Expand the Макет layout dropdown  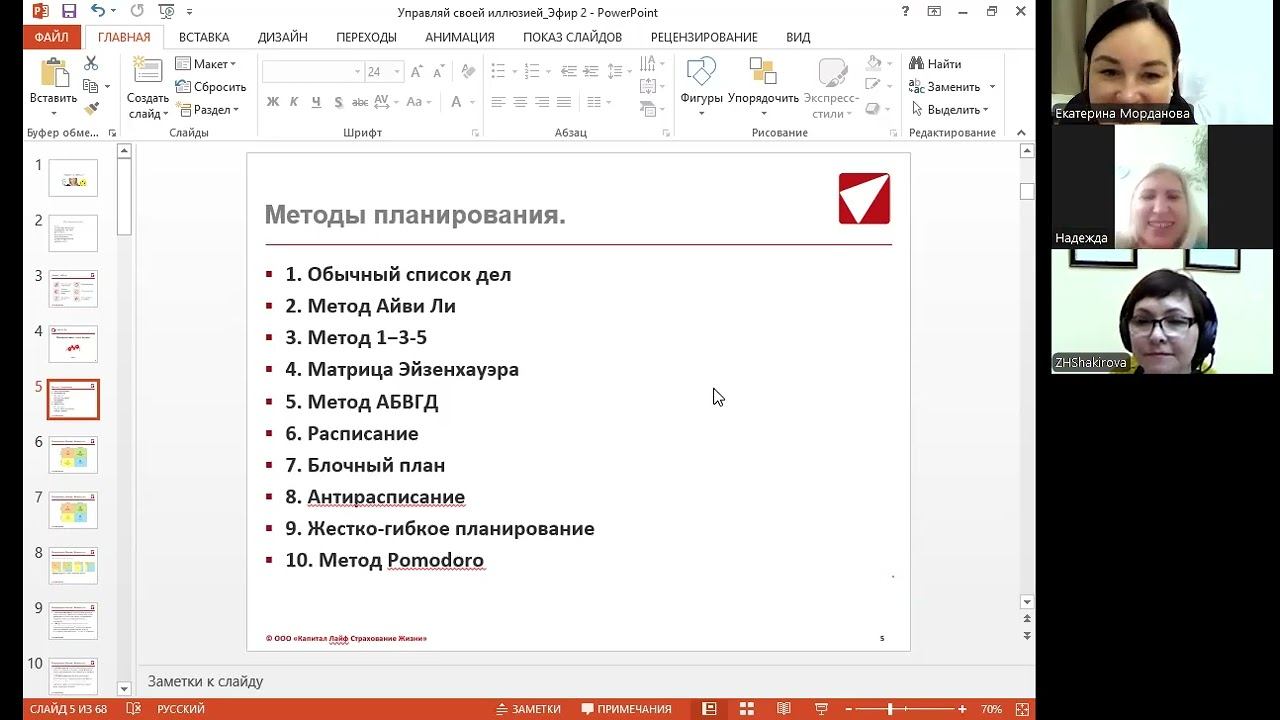click(x=206, y=64)
